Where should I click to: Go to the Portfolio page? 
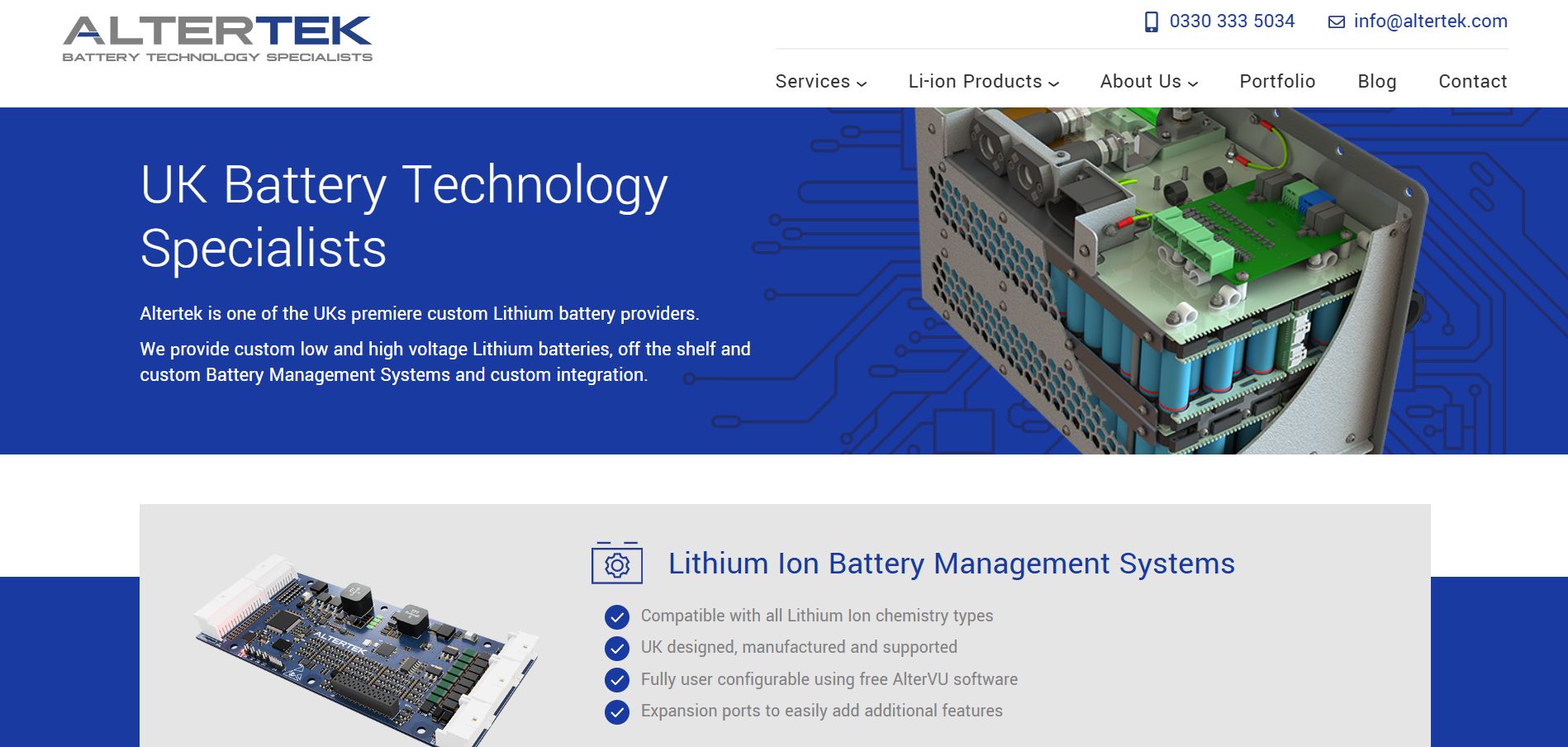pyautogui.click(x=1277, y=82)
